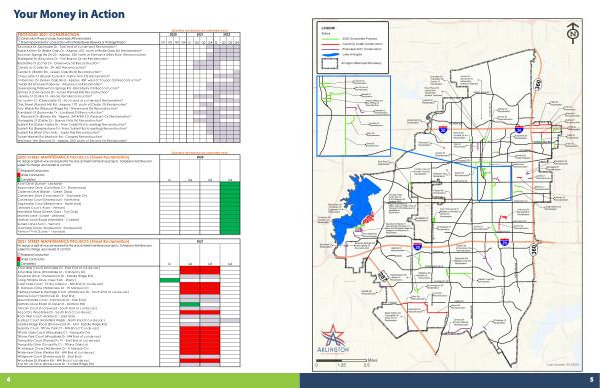Click the blue Lake Arlington legend symbol
Image resolution: width=600 pixels, height=388 pixels.
click(x=330, y=55)
